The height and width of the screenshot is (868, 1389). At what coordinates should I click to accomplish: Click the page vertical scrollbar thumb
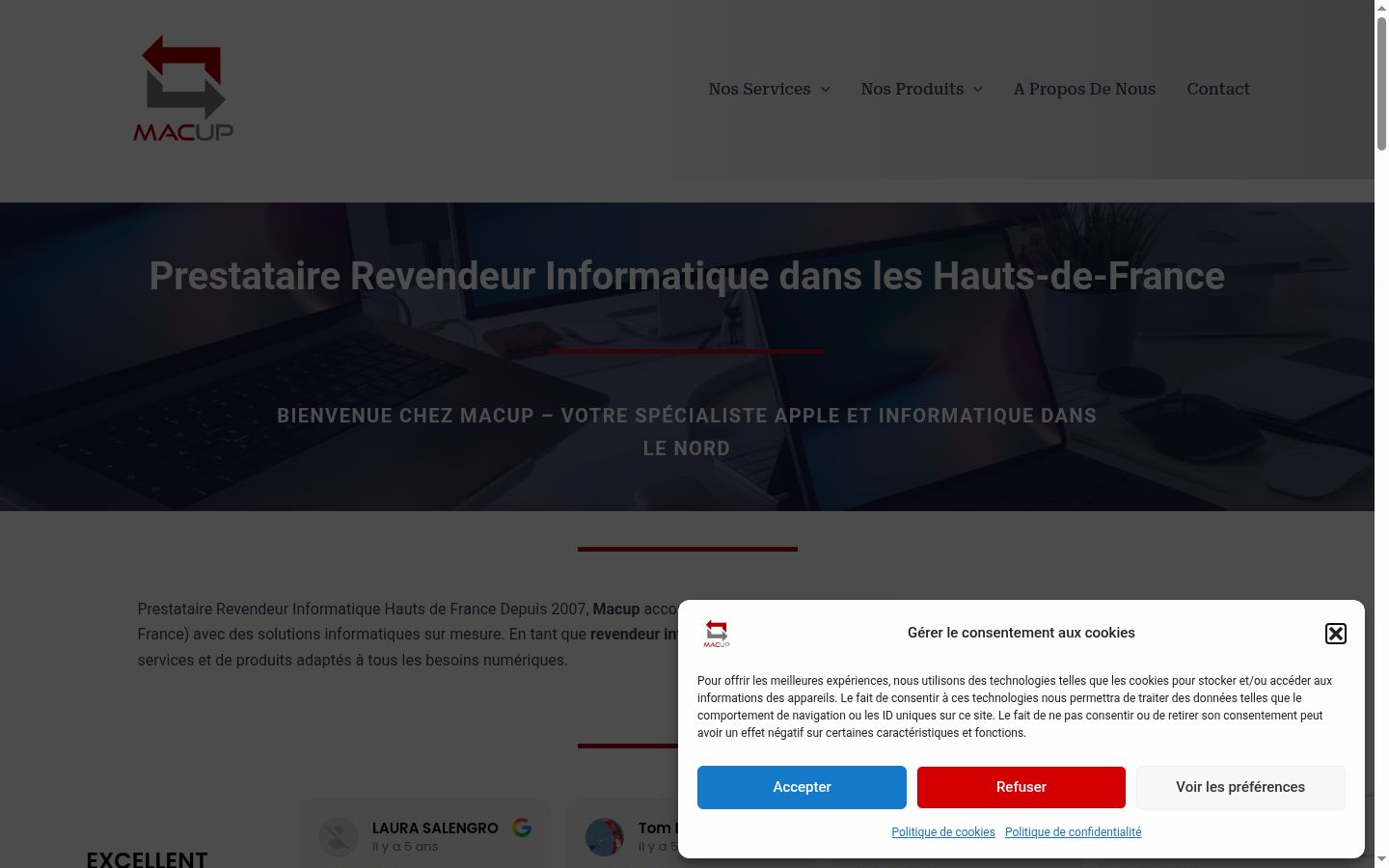click(1381, 84)
